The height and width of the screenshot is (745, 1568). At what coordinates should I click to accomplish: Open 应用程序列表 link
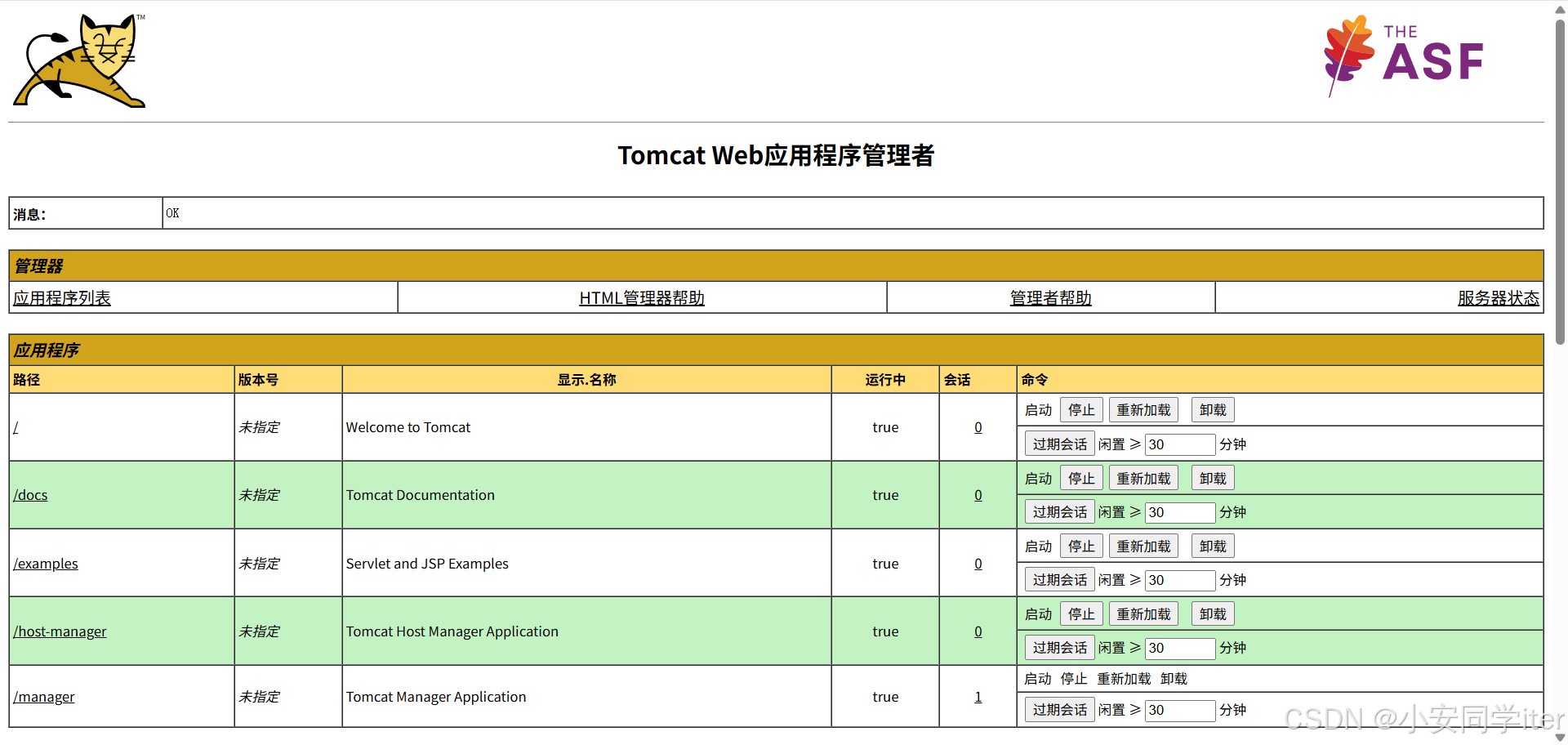(x=62, y=298)
